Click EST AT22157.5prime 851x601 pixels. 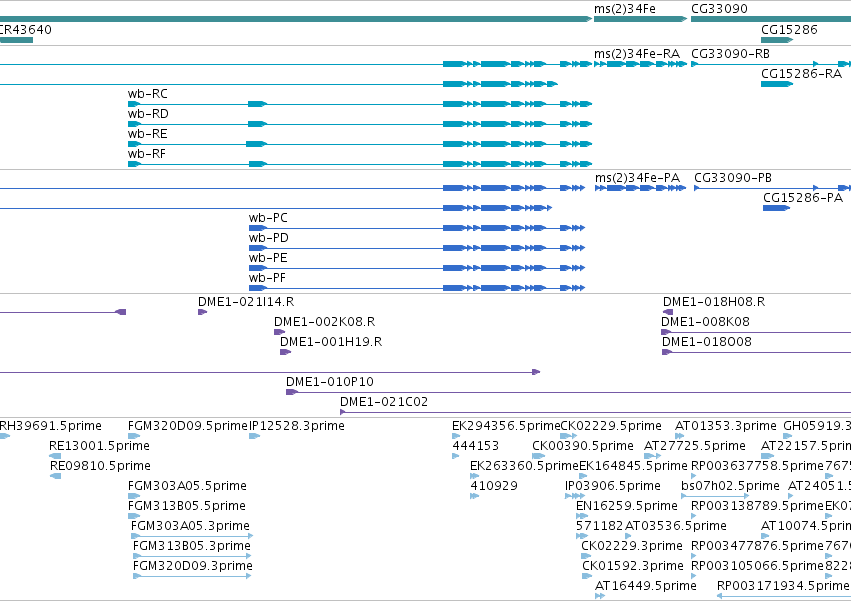[x=806, y=446]
